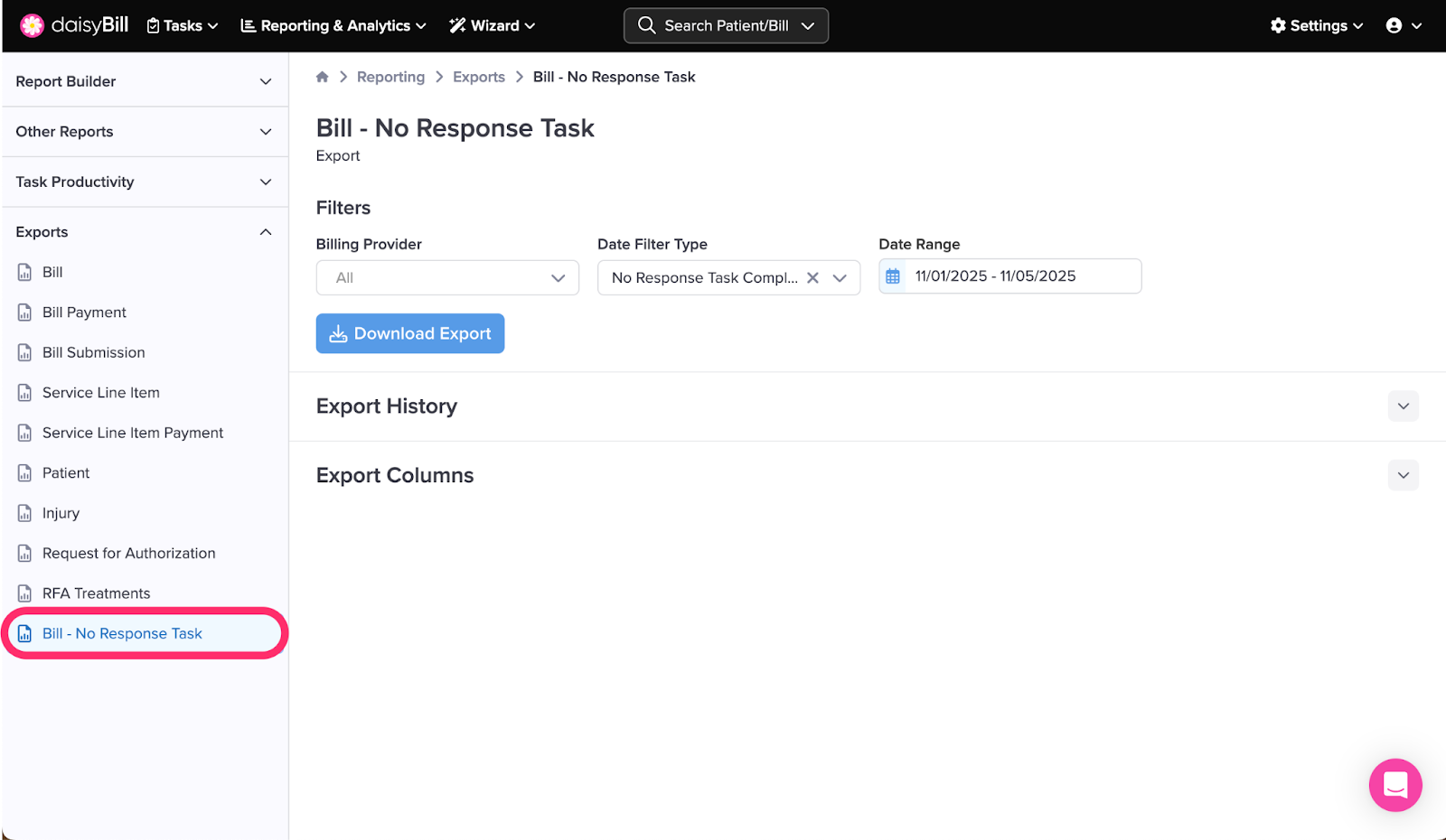Open the Reporting & Analytics menu
Viewport: 1446px width, 840px height.
(333, 25)
